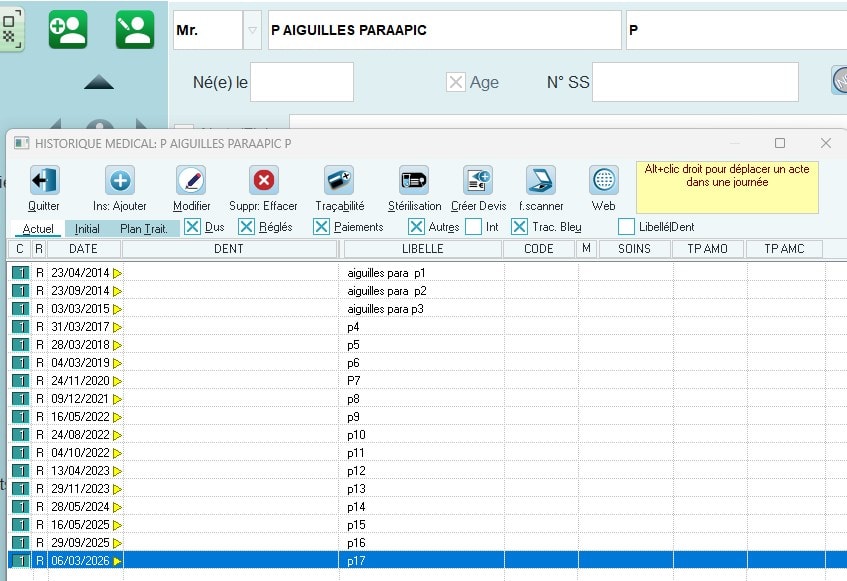Viewport: 847px width, 581px height.
Task: Enable the Int checkbox
Action: [x=473, y=227]
